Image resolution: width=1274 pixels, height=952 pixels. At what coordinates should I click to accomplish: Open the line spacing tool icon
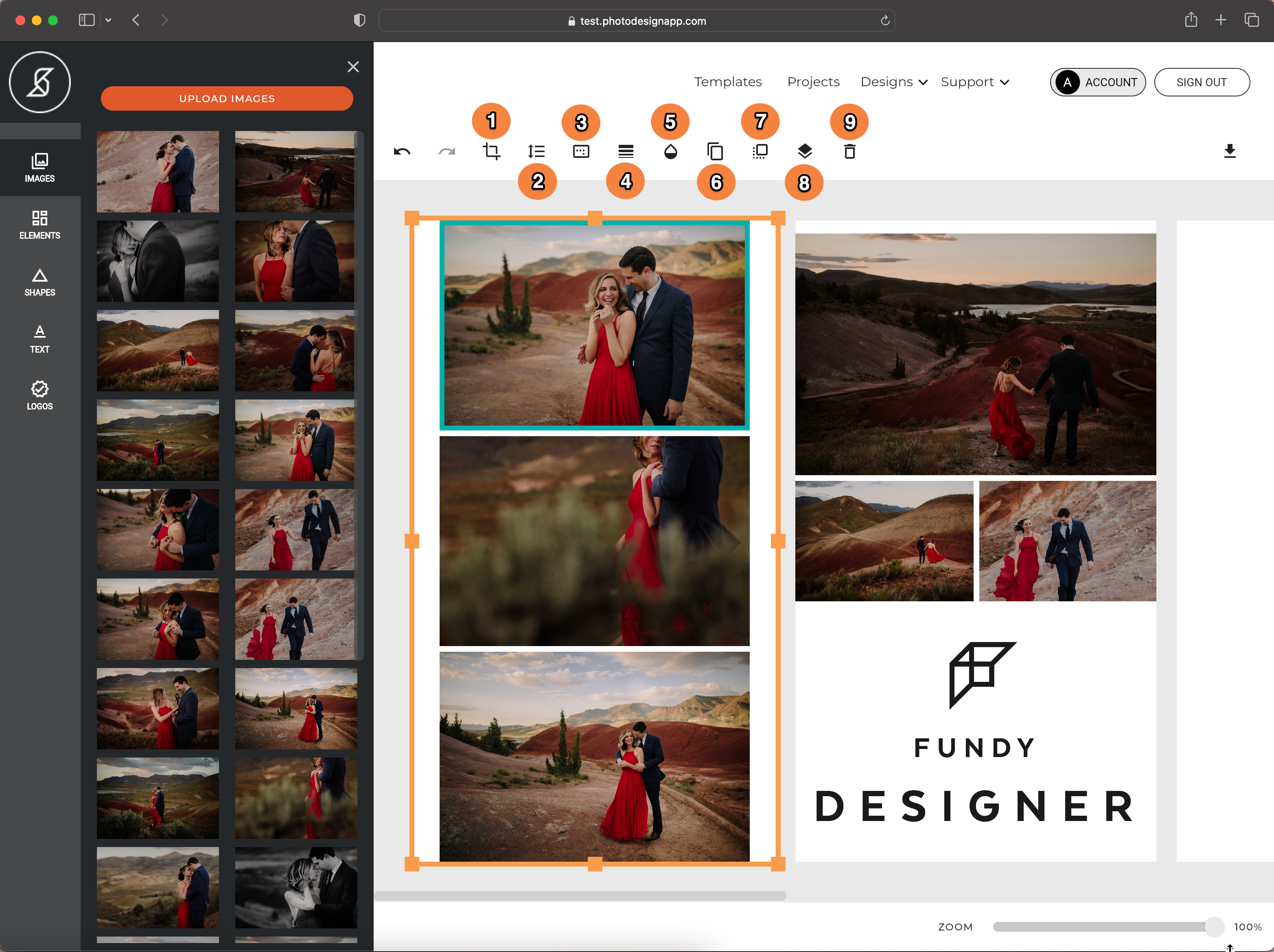pos(536,151)
